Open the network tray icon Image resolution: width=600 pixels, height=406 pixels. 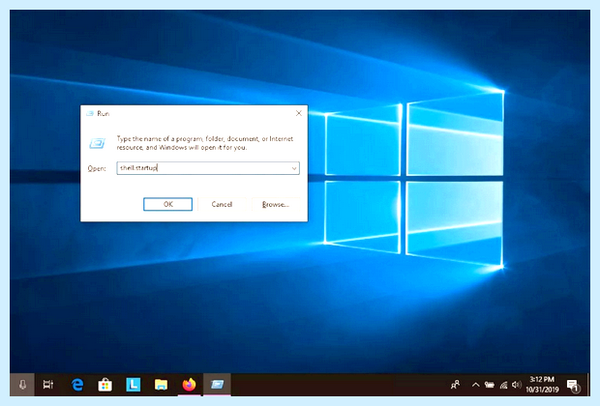point(504,385)
